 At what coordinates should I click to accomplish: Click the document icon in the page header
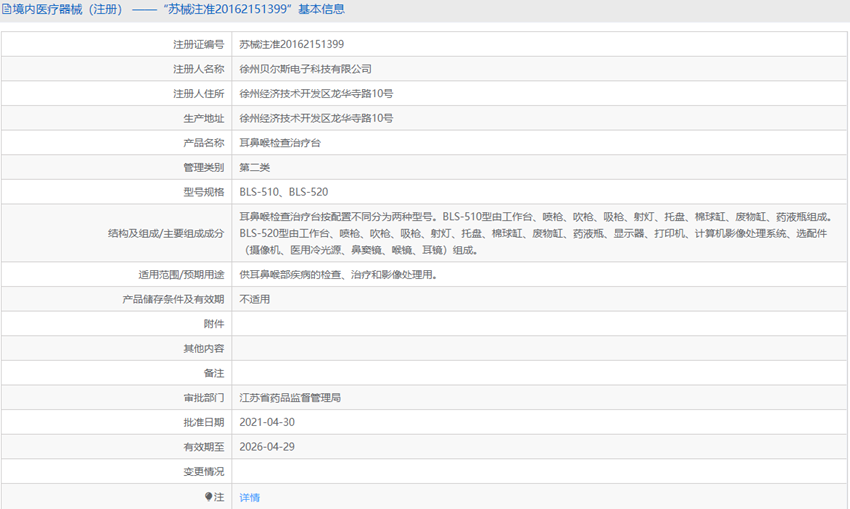(6, 9)
